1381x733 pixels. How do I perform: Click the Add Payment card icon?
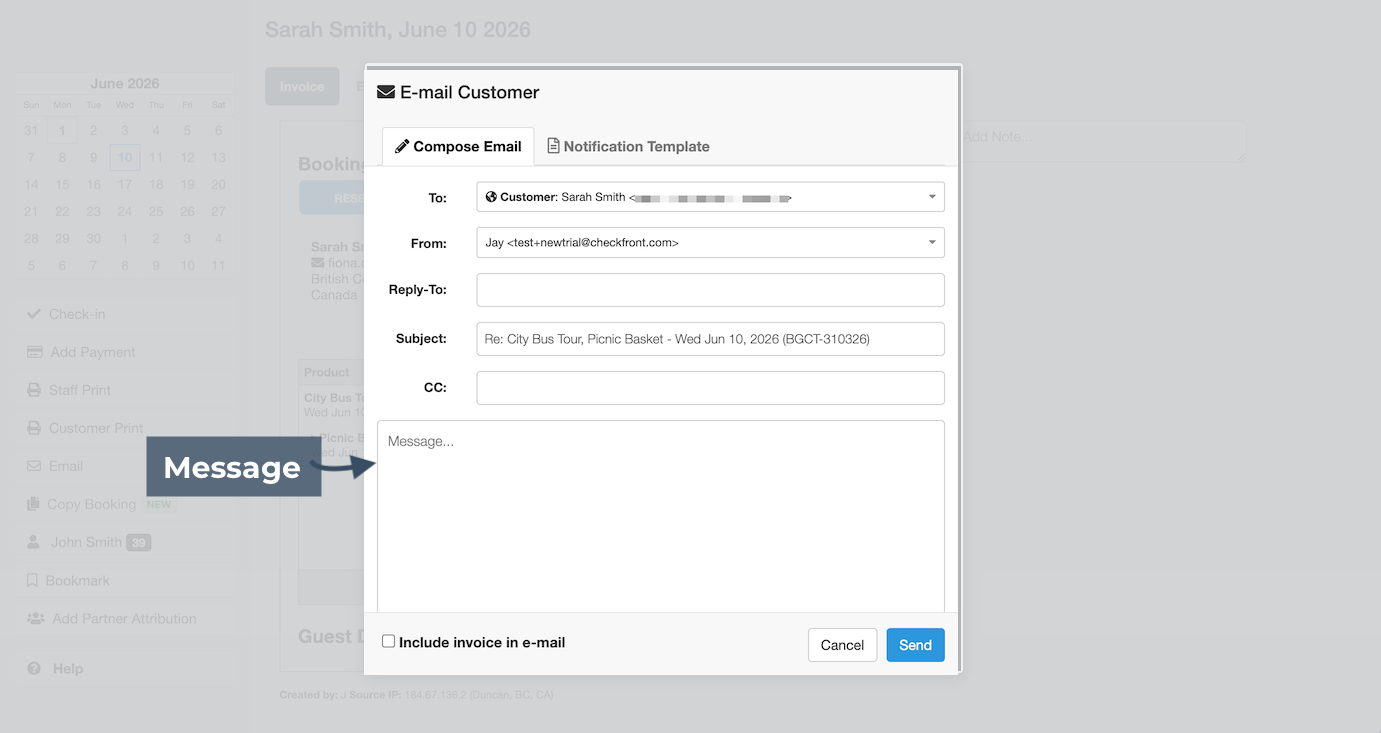coord(35,352)
